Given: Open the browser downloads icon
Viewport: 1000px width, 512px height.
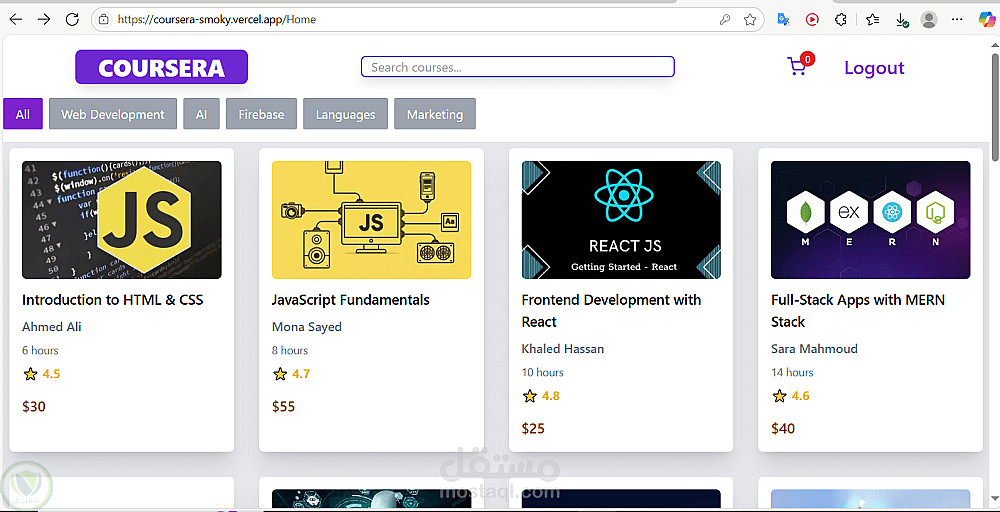Looking at the screenshot, I should click(x=901, y=19).
